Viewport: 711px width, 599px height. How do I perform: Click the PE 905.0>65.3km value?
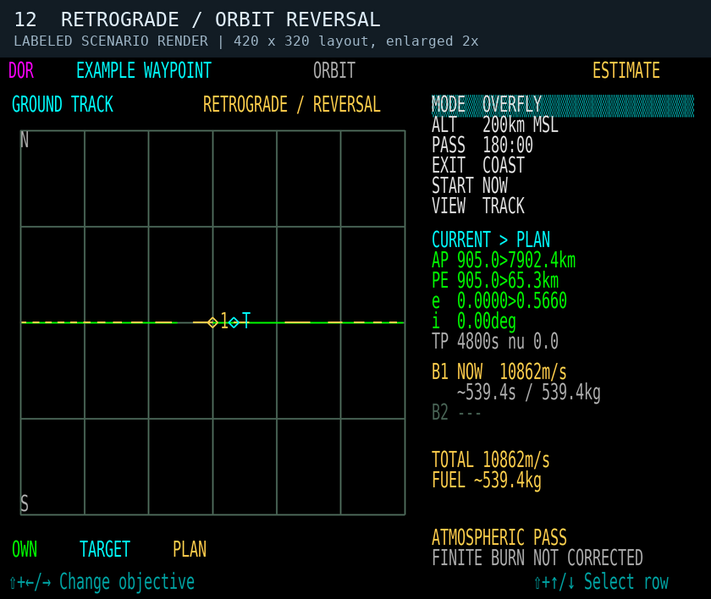click(x=495, y=281)
